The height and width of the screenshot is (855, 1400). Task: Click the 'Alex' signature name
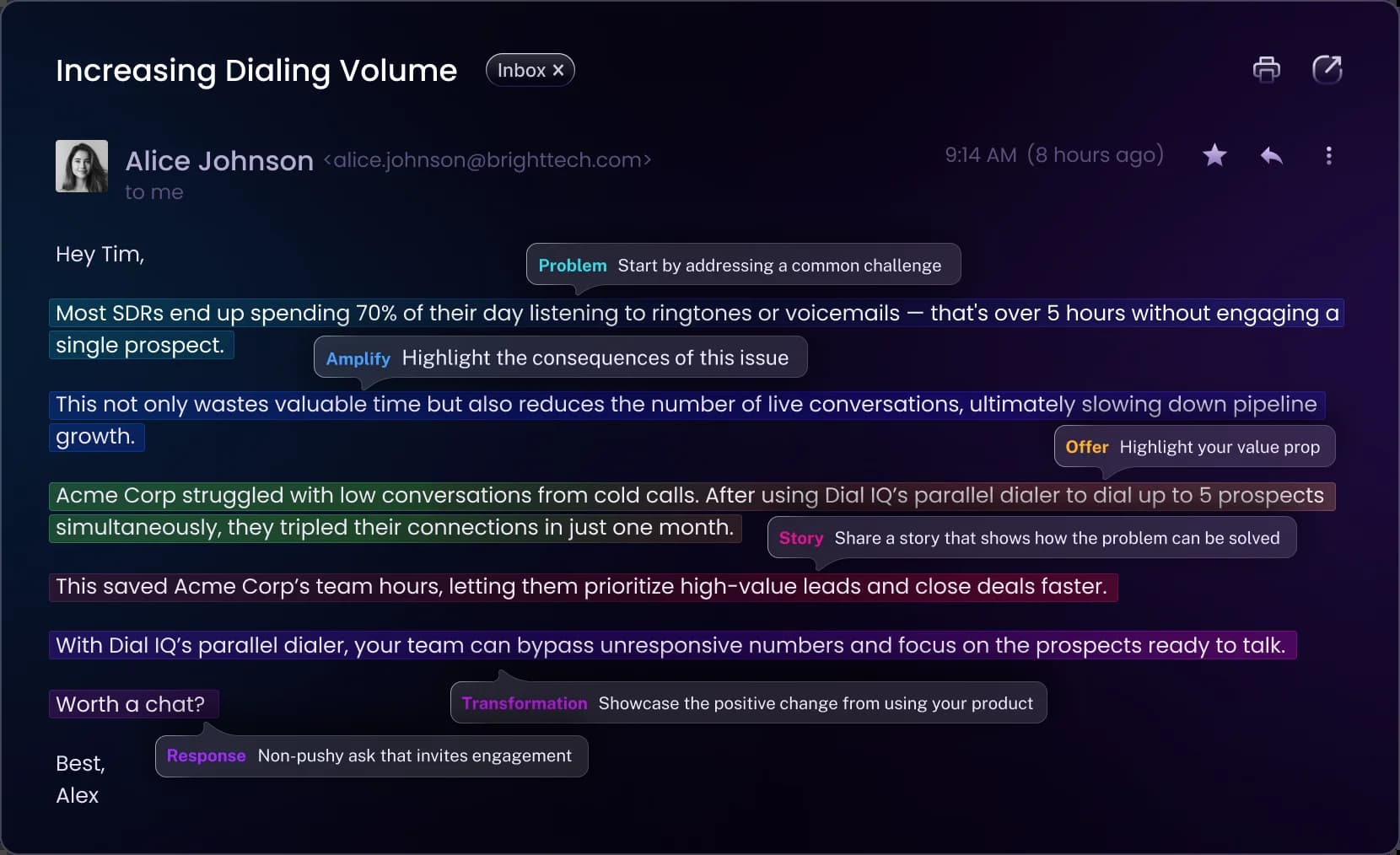[x=78, y=795]
